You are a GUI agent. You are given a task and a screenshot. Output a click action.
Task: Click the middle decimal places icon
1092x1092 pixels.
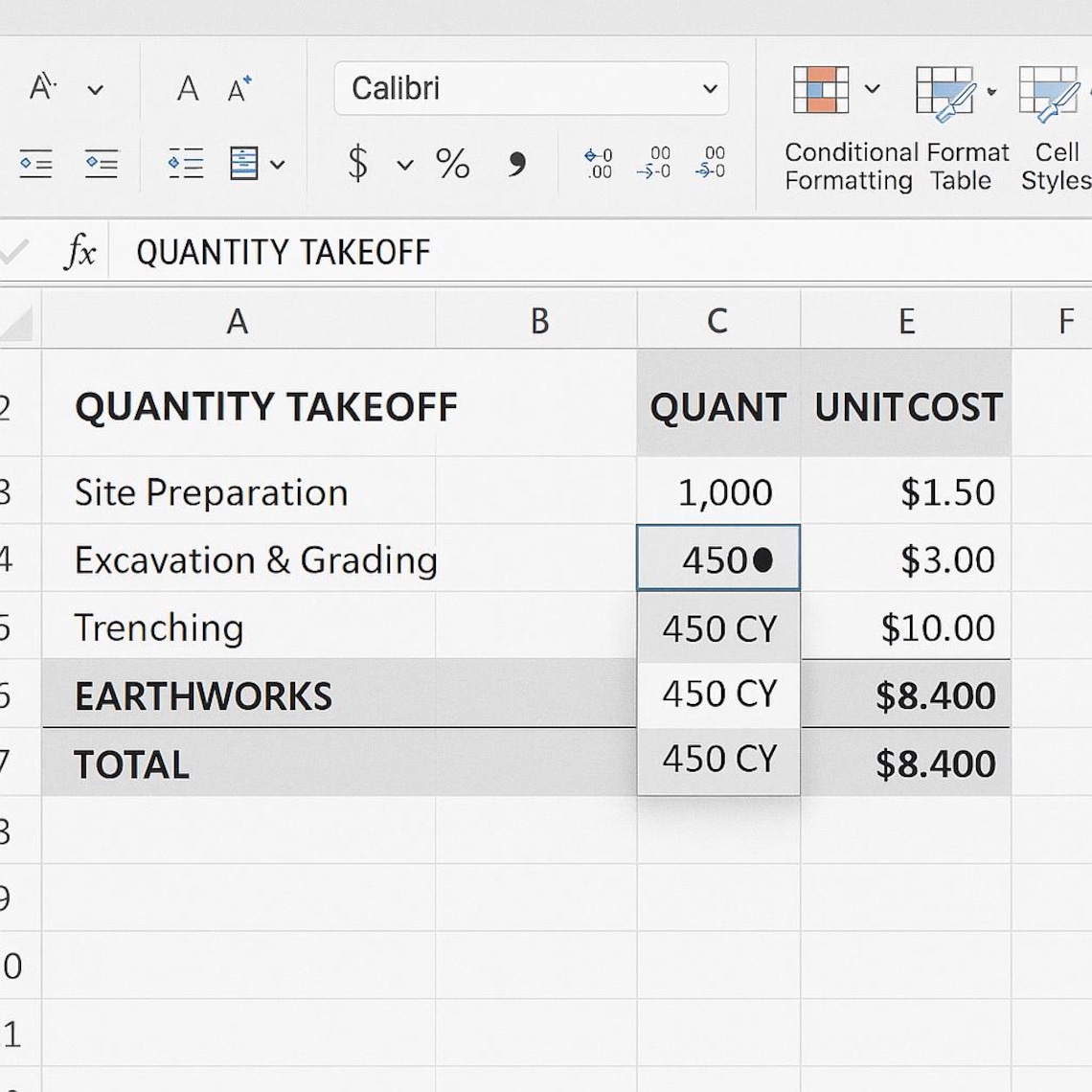click(654, 163)
